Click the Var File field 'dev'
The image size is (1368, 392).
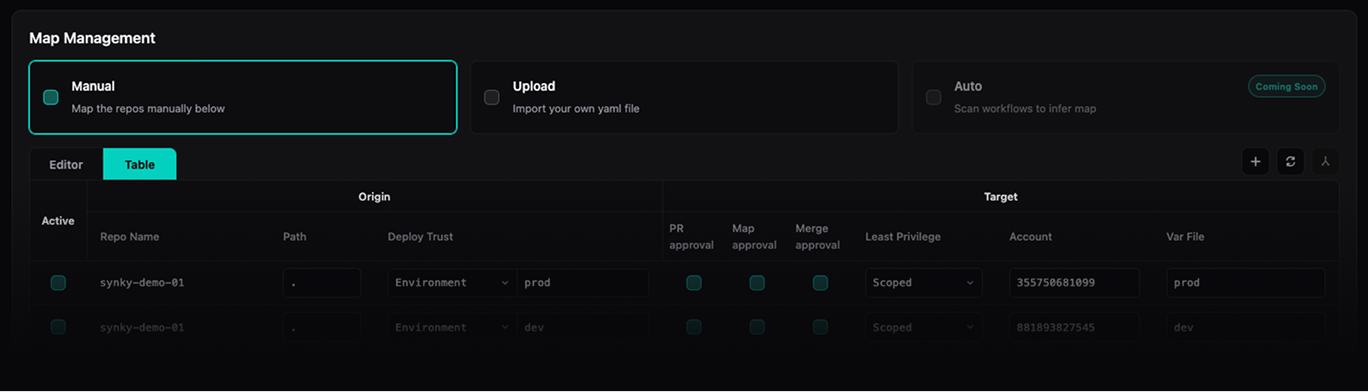1246,327
